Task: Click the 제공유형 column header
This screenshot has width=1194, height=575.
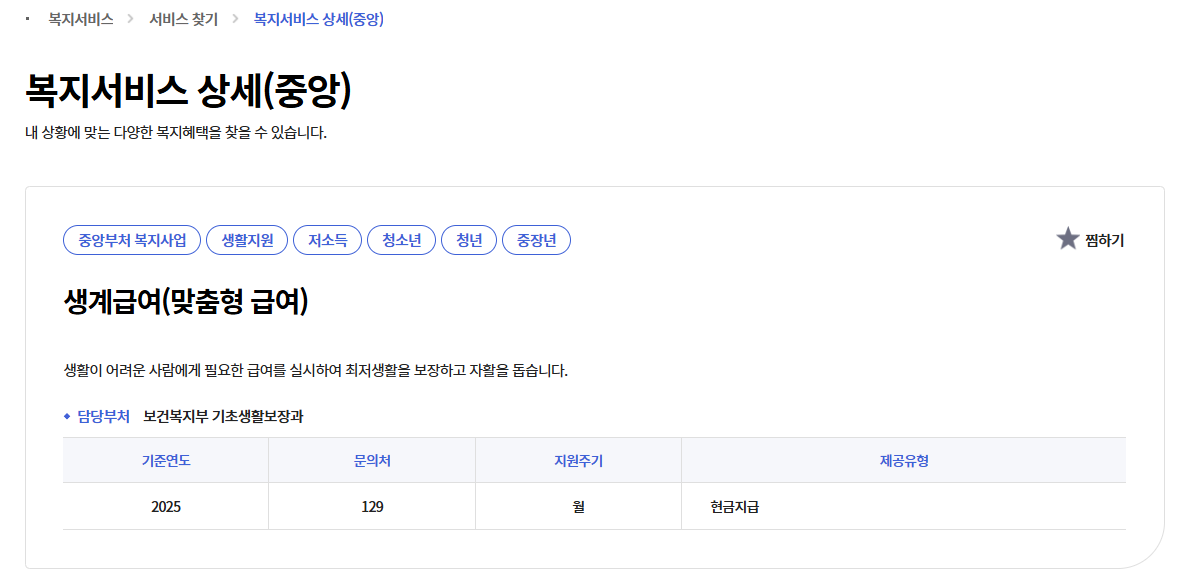Action: point(904,461)
